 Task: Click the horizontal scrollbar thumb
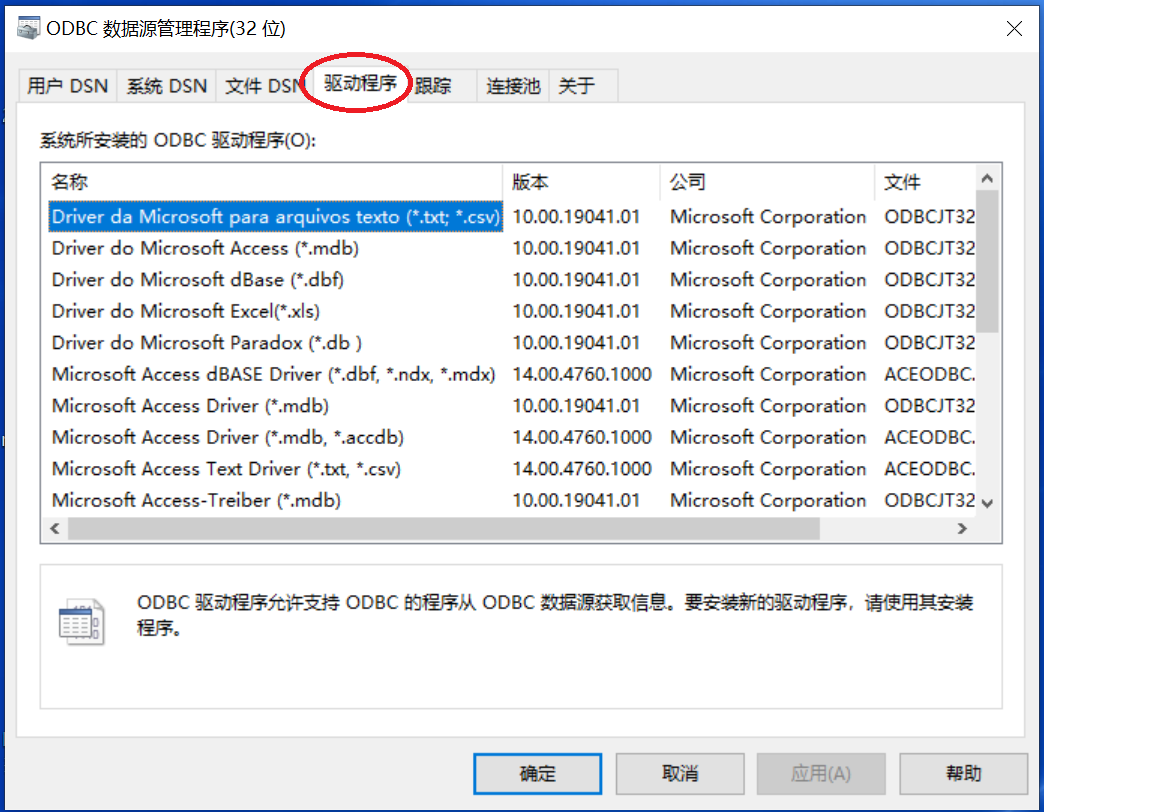444,528
